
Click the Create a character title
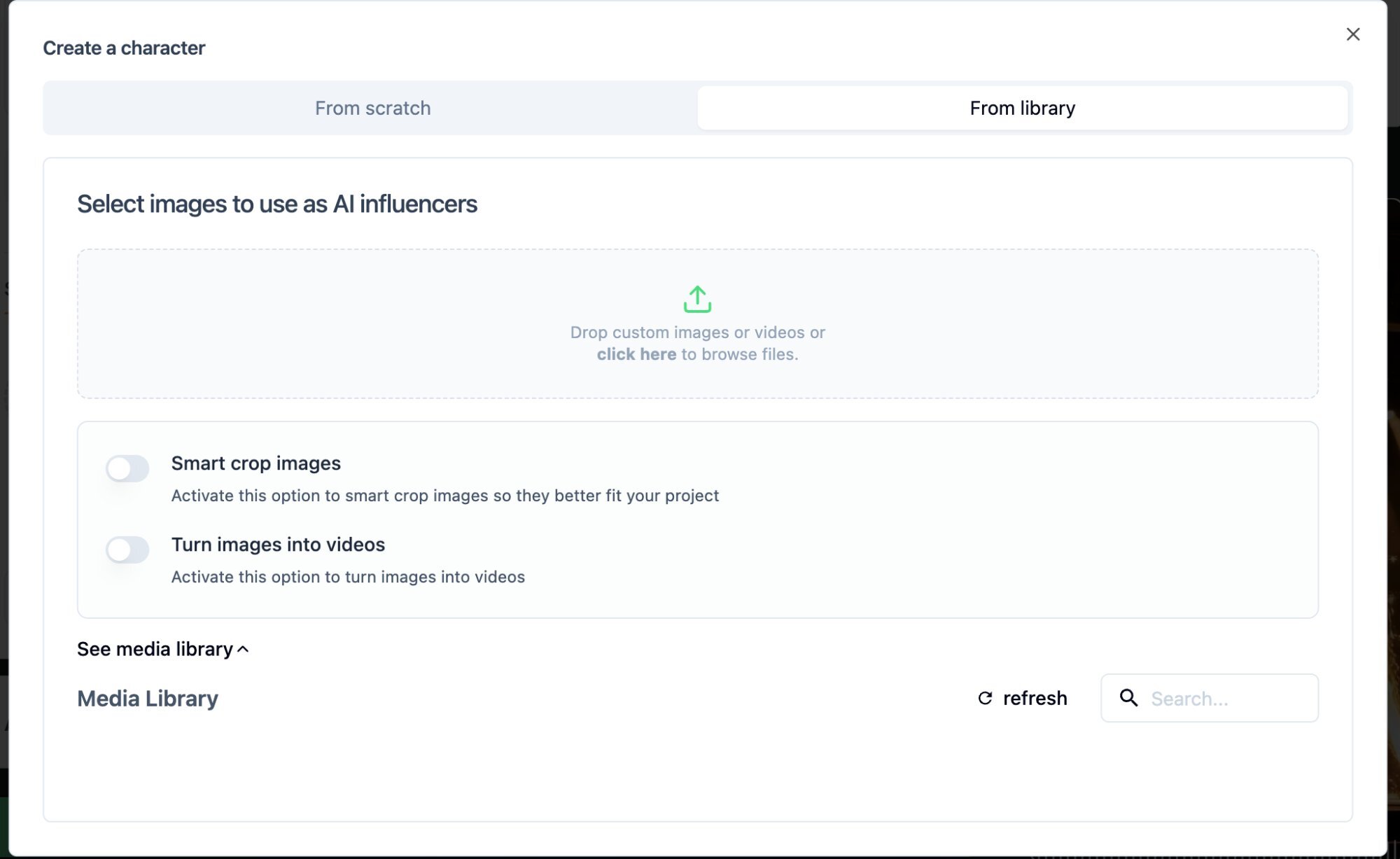pos(125,48)
